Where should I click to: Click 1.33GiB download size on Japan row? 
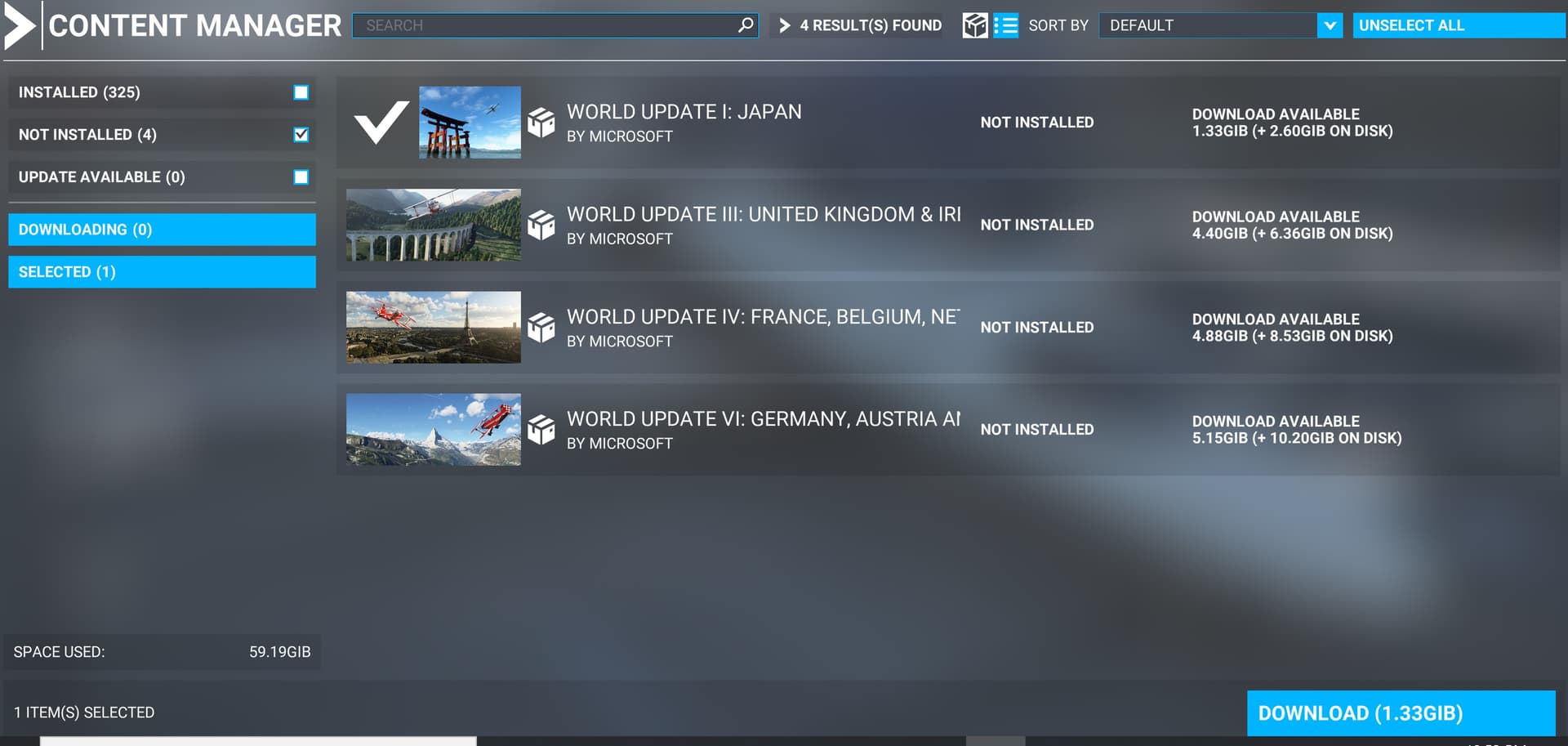[1293, 131]
